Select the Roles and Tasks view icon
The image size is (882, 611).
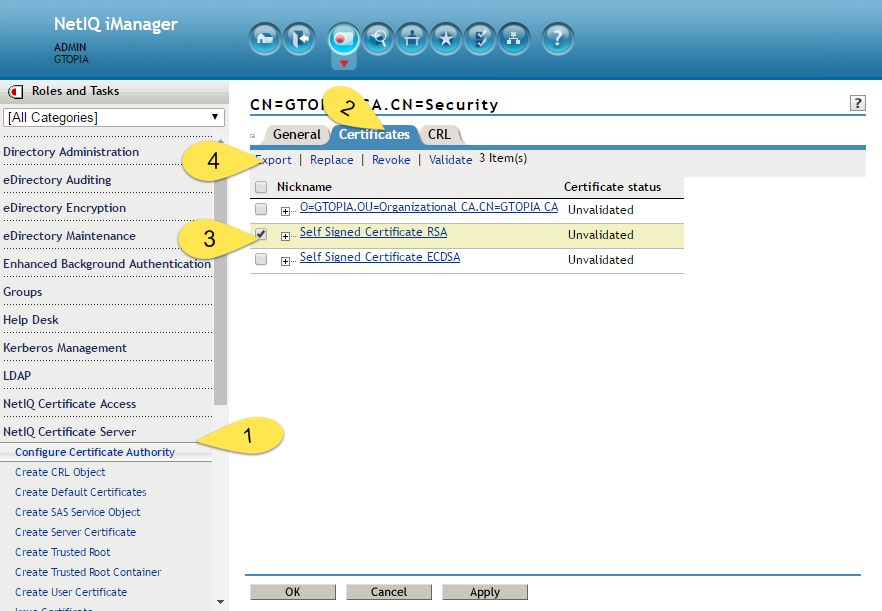point(342,38)
